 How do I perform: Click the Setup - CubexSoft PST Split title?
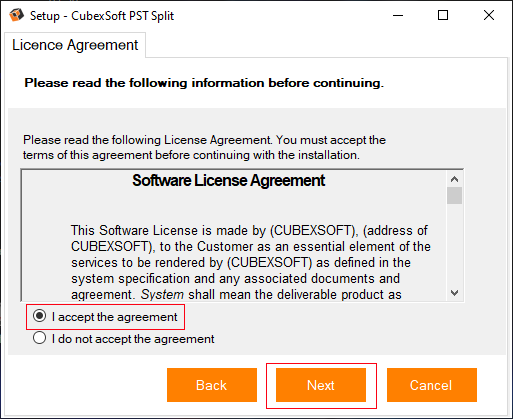(102, 16)
